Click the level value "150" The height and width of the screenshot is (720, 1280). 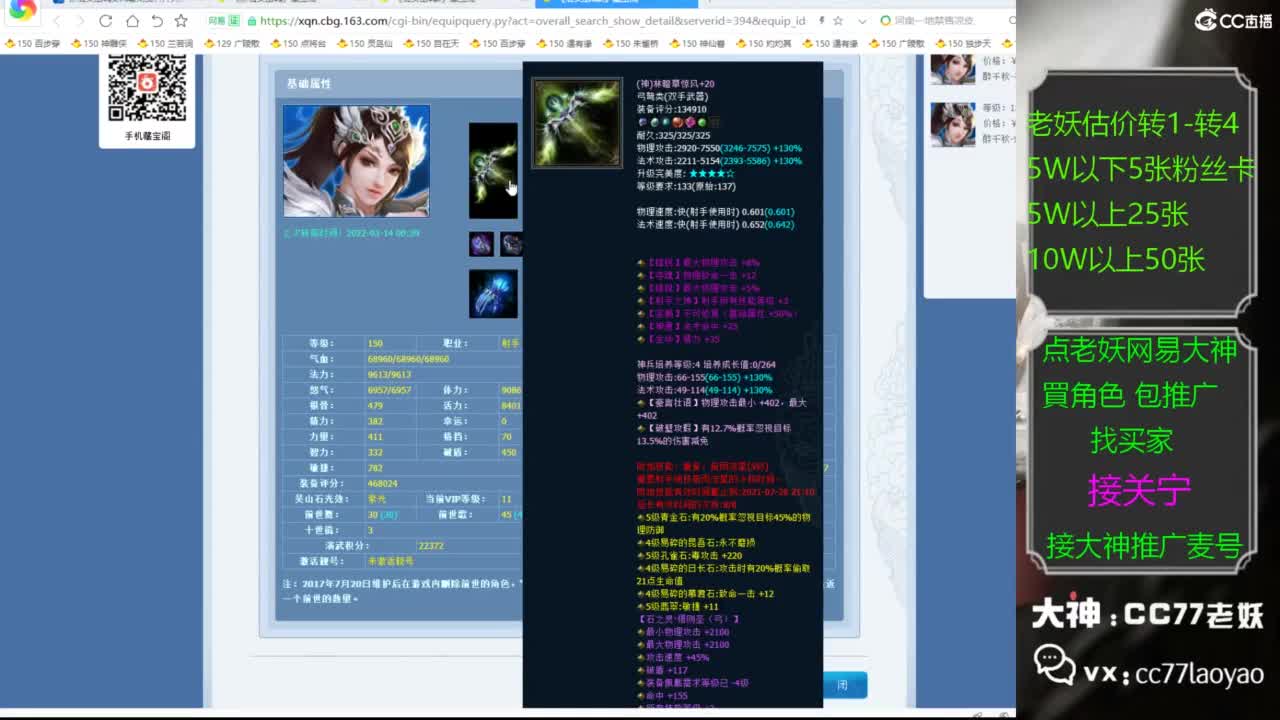(375, 343)
